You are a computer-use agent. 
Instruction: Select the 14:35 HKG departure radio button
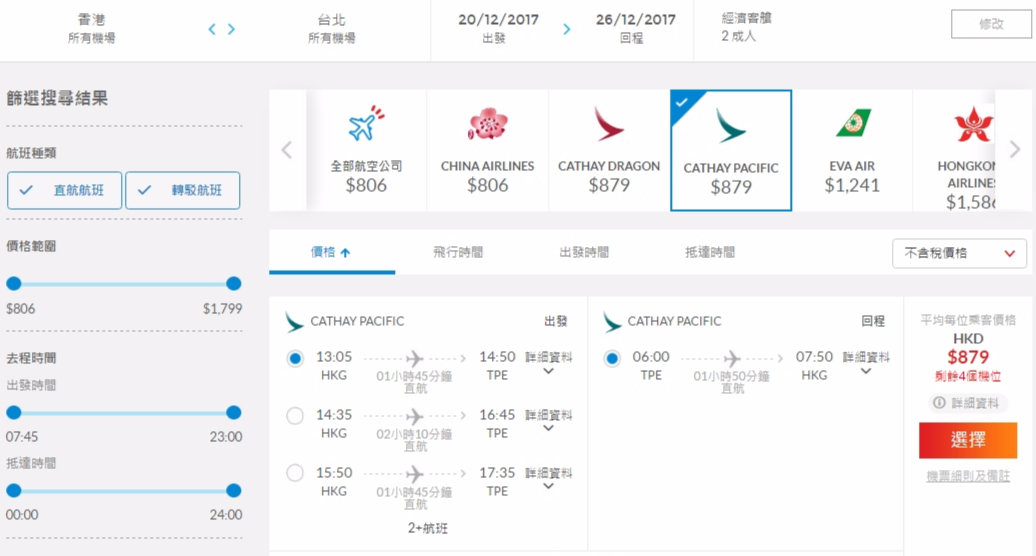pos(295,416)
